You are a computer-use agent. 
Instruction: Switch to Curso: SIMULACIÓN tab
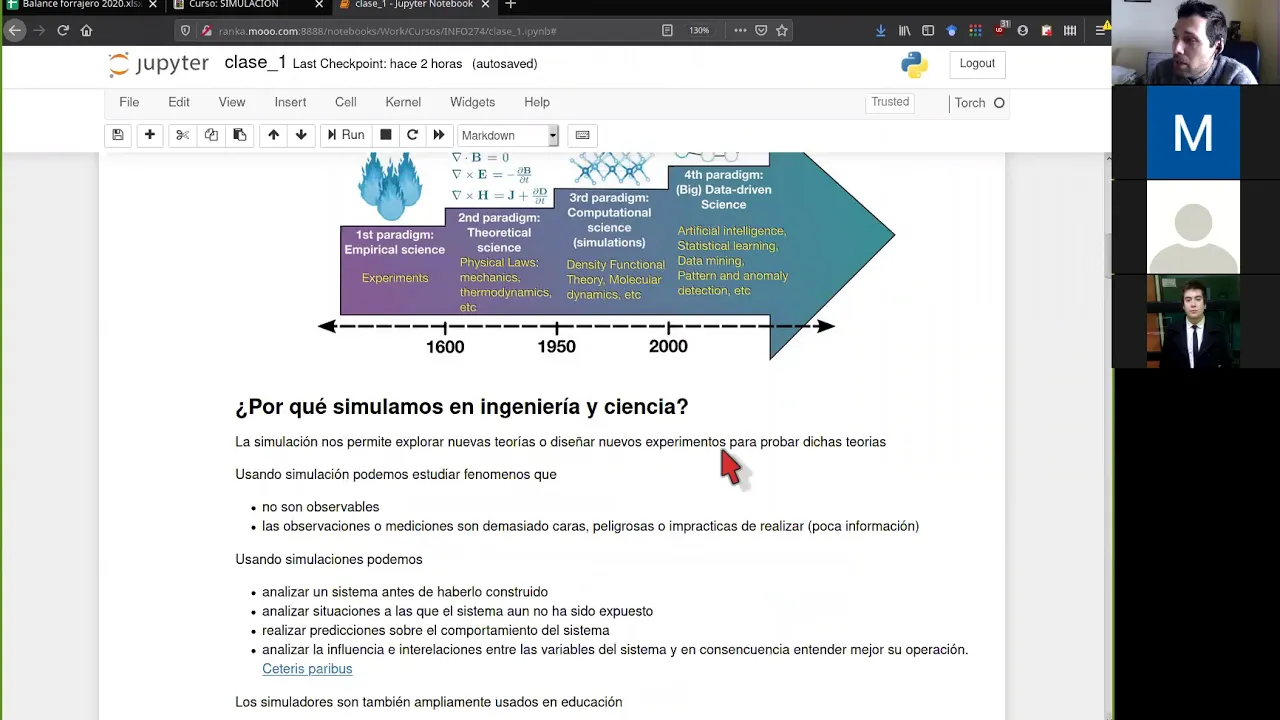[x=247, y=5]
